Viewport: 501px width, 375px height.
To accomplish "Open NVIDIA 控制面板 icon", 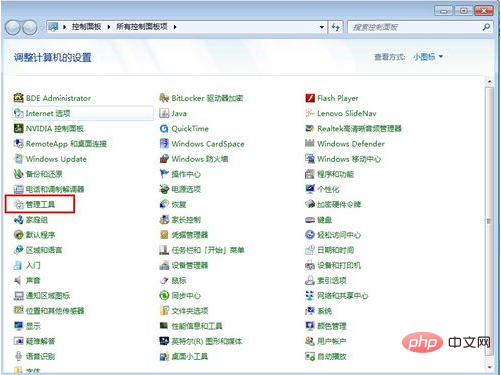I will pyautogui.click(x=18, y=128).
